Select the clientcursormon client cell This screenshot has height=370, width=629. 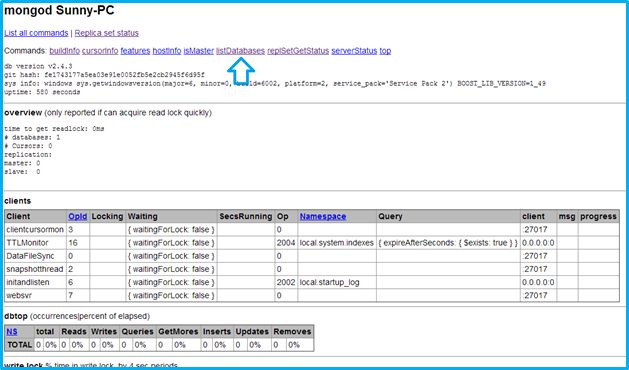(35, 230)
